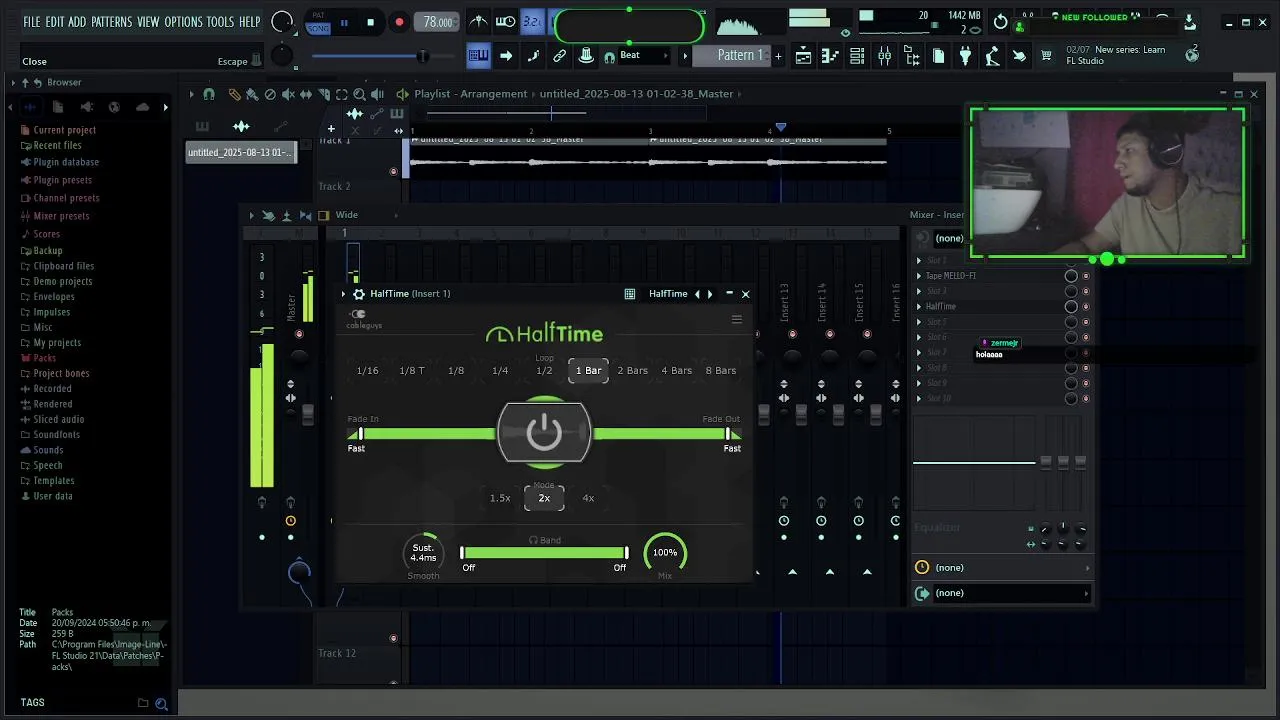Open the plugin picker plug icon
Image resolution: width=1280 pixels, height=720 pixels.
pos(965,56)
